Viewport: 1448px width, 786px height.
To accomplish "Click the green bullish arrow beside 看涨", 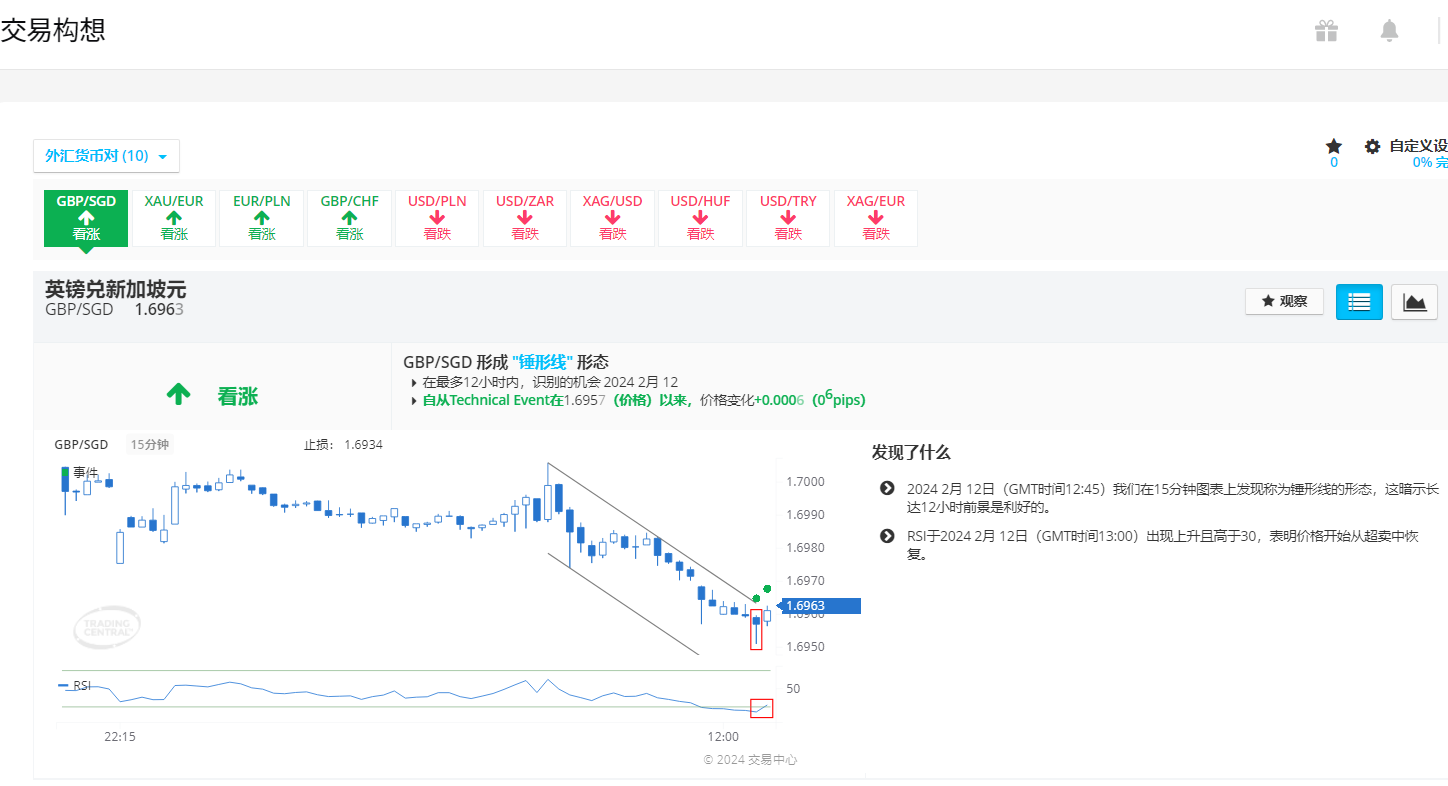I will click(x=178, y=396).
